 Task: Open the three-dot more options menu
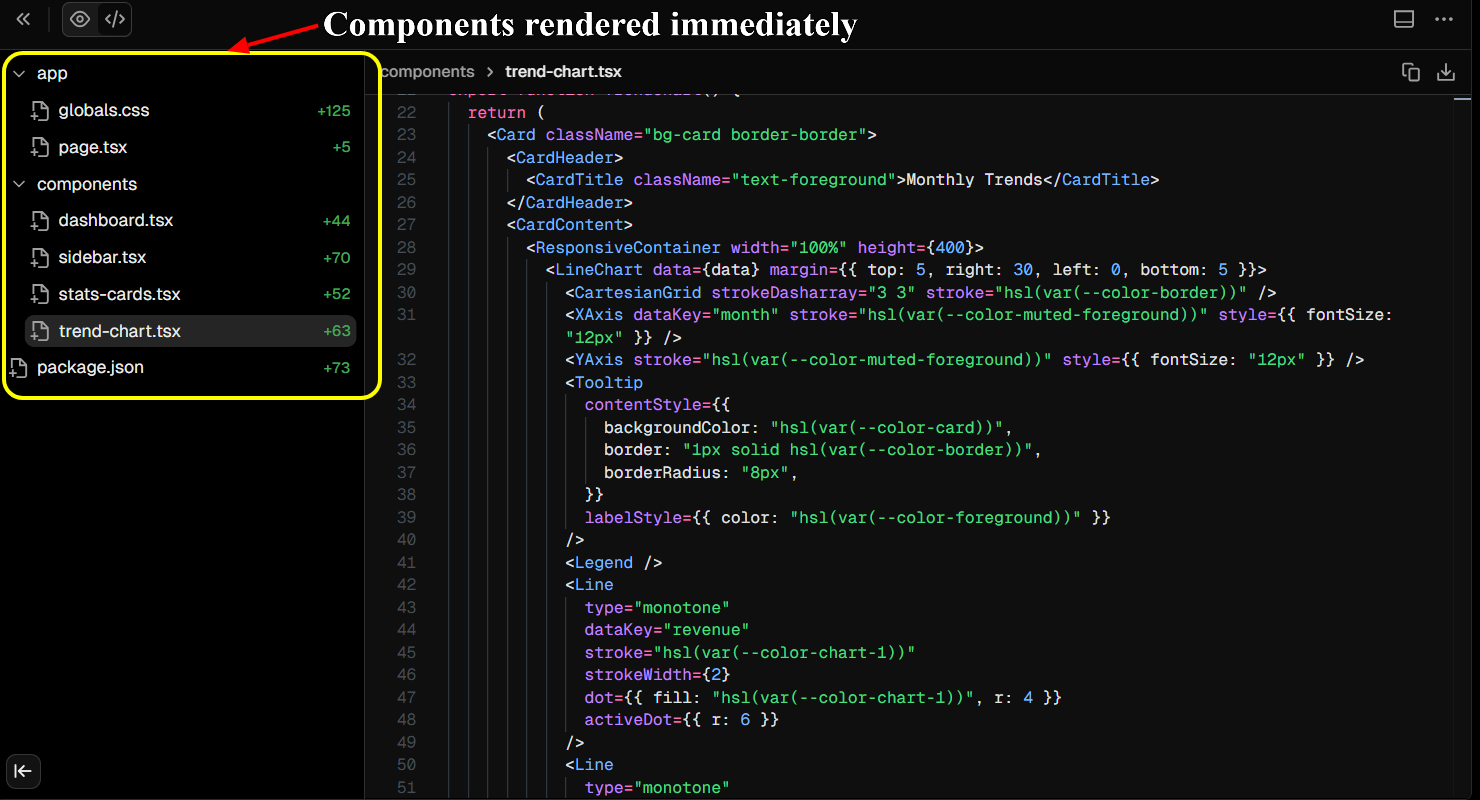[x=1444, y=19]
